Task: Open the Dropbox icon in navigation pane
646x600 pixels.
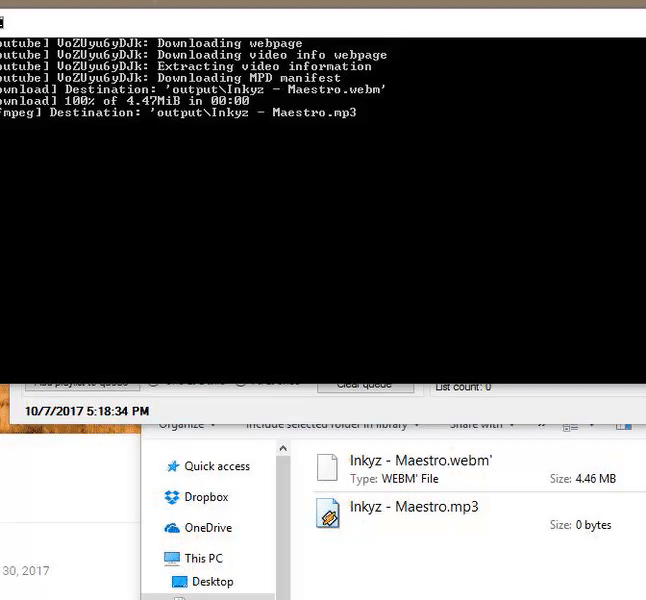Action: pos(172,497)
